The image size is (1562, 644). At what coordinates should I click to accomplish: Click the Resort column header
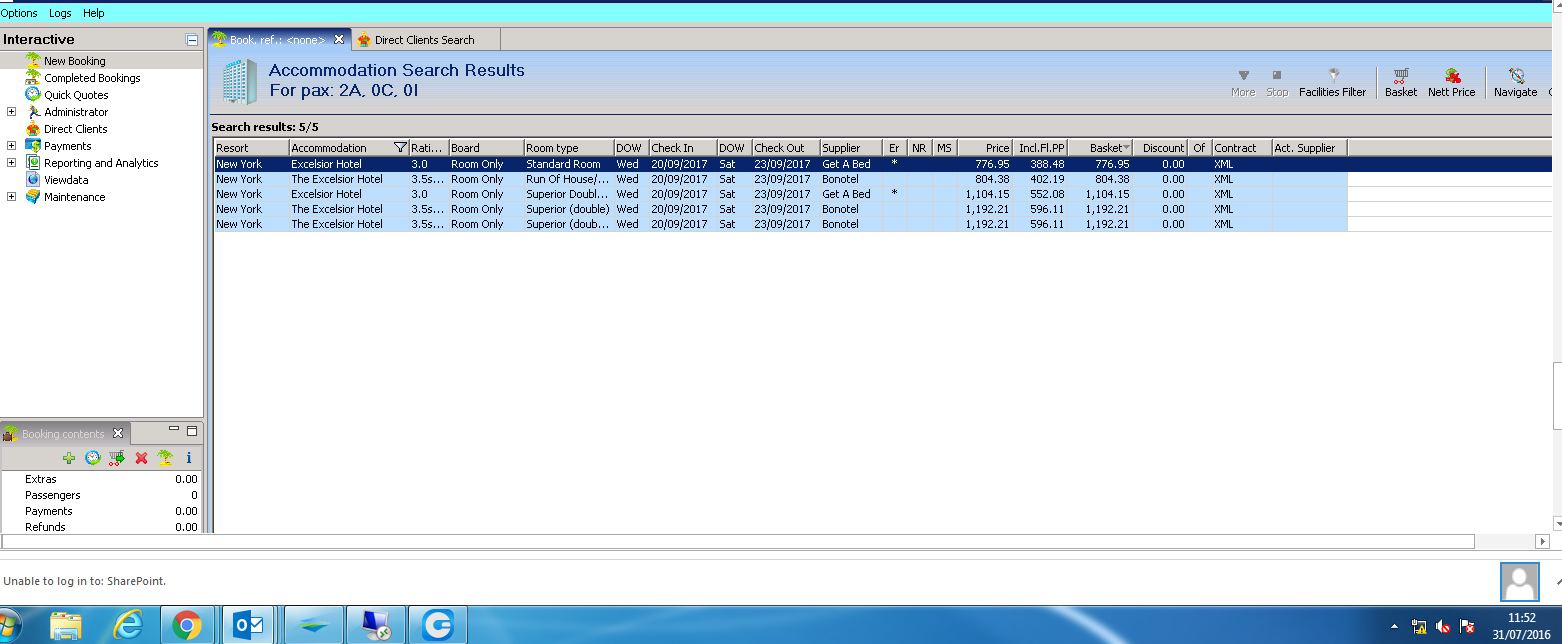(251, 148)
